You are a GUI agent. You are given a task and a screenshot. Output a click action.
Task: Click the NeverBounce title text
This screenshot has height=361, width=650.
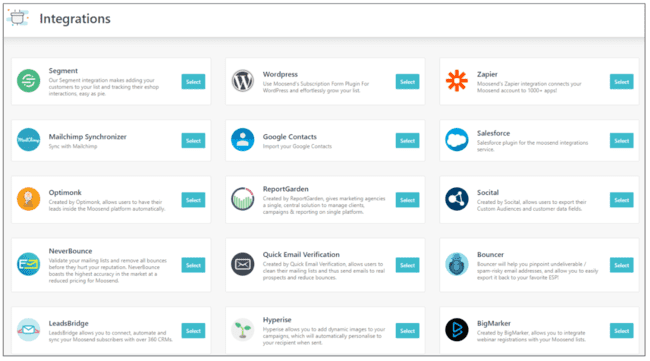(70, 251)
